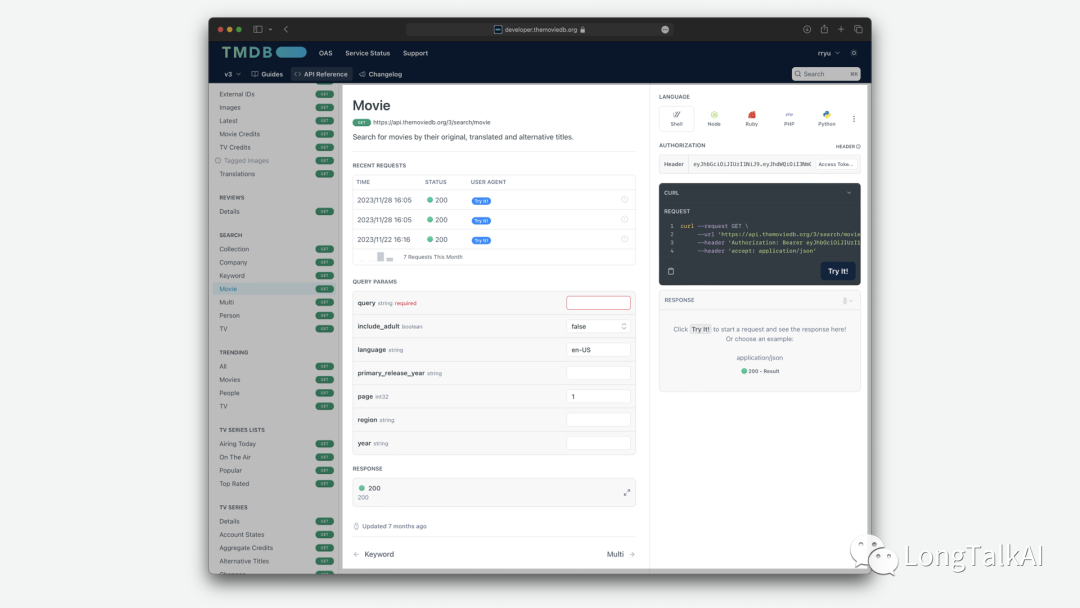Open Safari downloads icon

point(807,30)
